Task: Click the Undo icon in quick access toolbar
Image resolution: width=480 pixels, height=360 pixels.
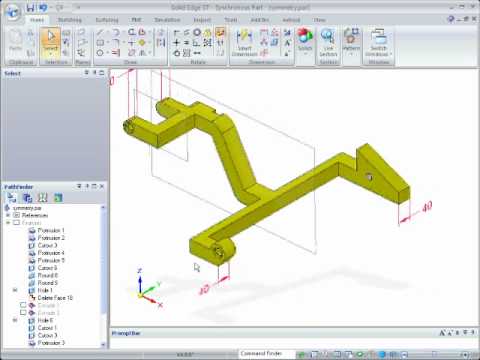Action: (x=43, y=7)
